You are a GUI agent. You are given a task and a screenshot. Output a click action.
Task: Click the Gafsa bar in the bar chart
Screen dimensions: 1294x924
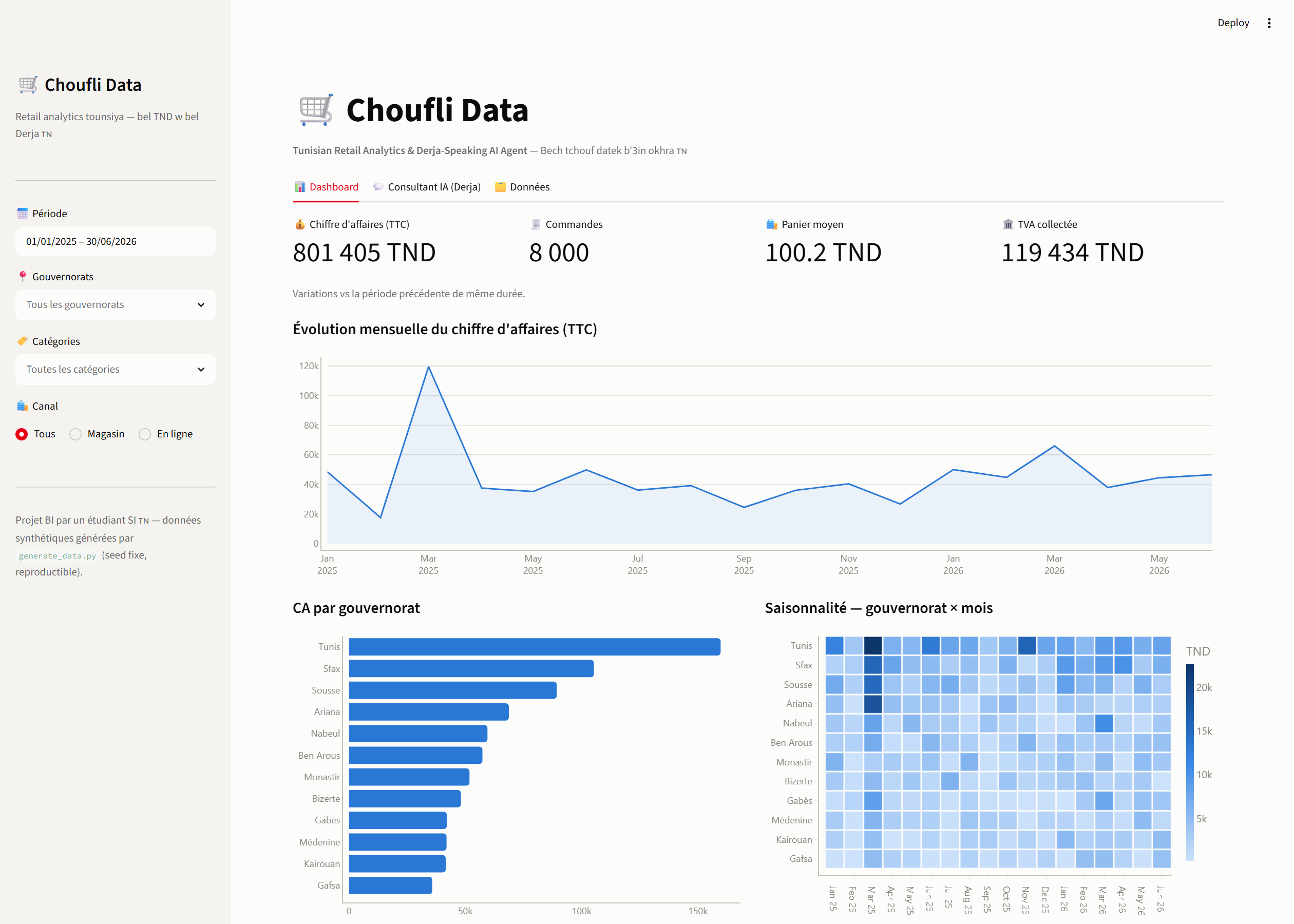390,885
